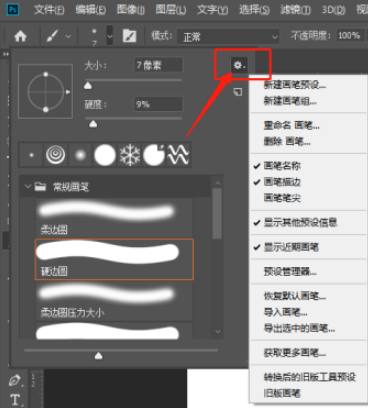Open brush preset picker arrow next to size 7
Viewport: 368px width, 408px height.
click(x=109, y=36)
